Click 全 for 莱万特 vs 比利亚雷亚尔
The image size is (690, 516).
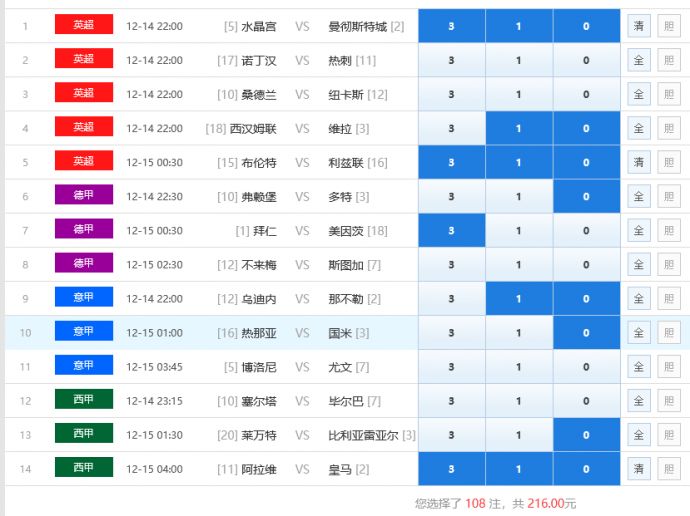click(638, 435)
